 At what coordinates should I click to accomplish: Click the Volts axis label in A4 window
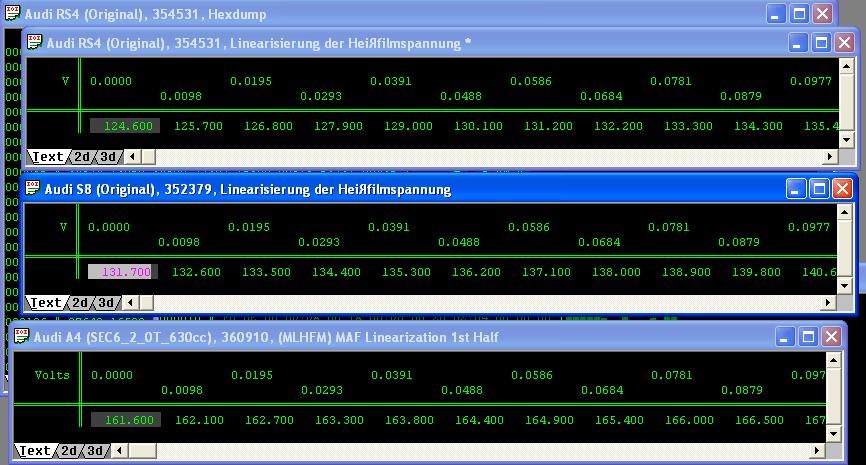click(x=52, y=375)
